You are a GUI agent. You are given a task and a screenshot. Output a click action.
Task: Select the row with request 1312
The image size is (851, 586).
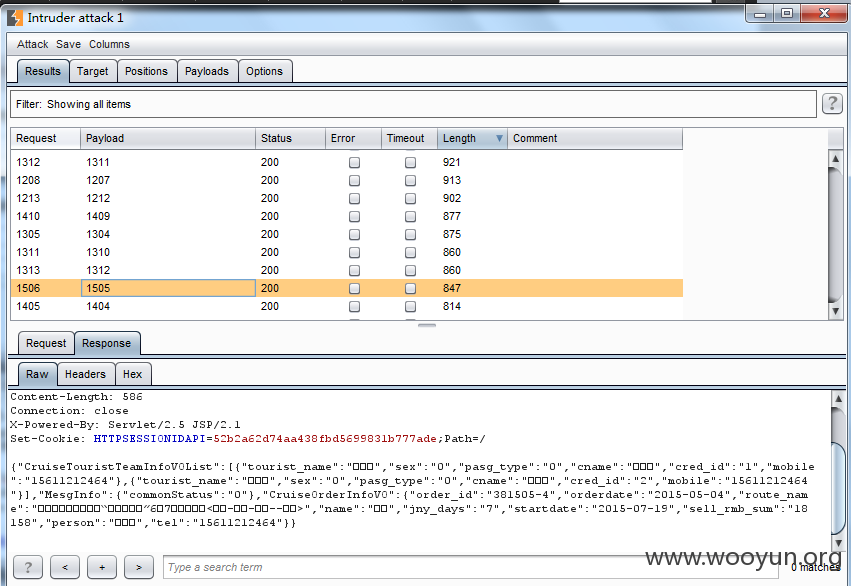coord(347,162)
